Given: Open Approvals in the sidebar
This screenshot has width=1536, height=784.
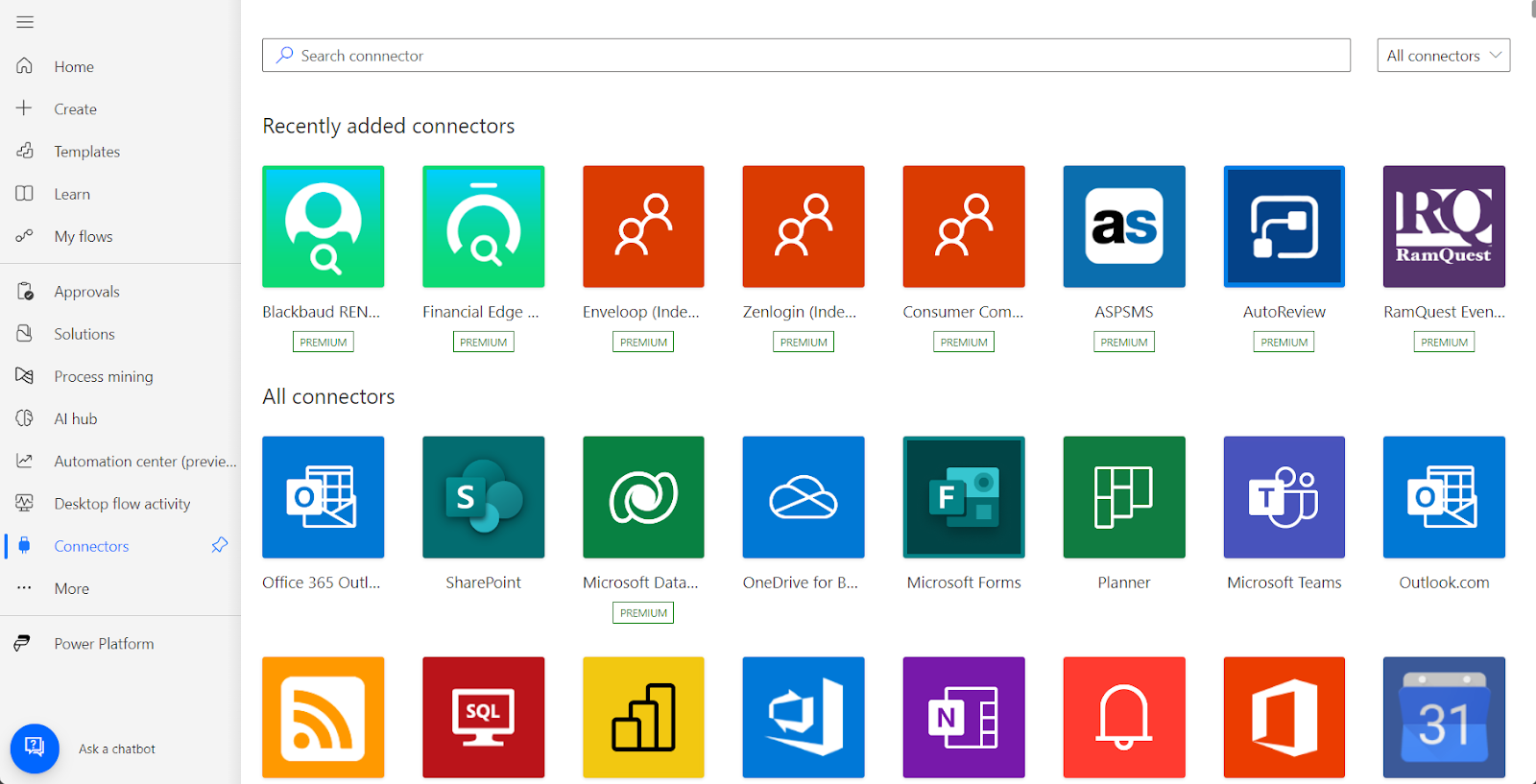Looking at the screenshot, I should tap(120, 292).
